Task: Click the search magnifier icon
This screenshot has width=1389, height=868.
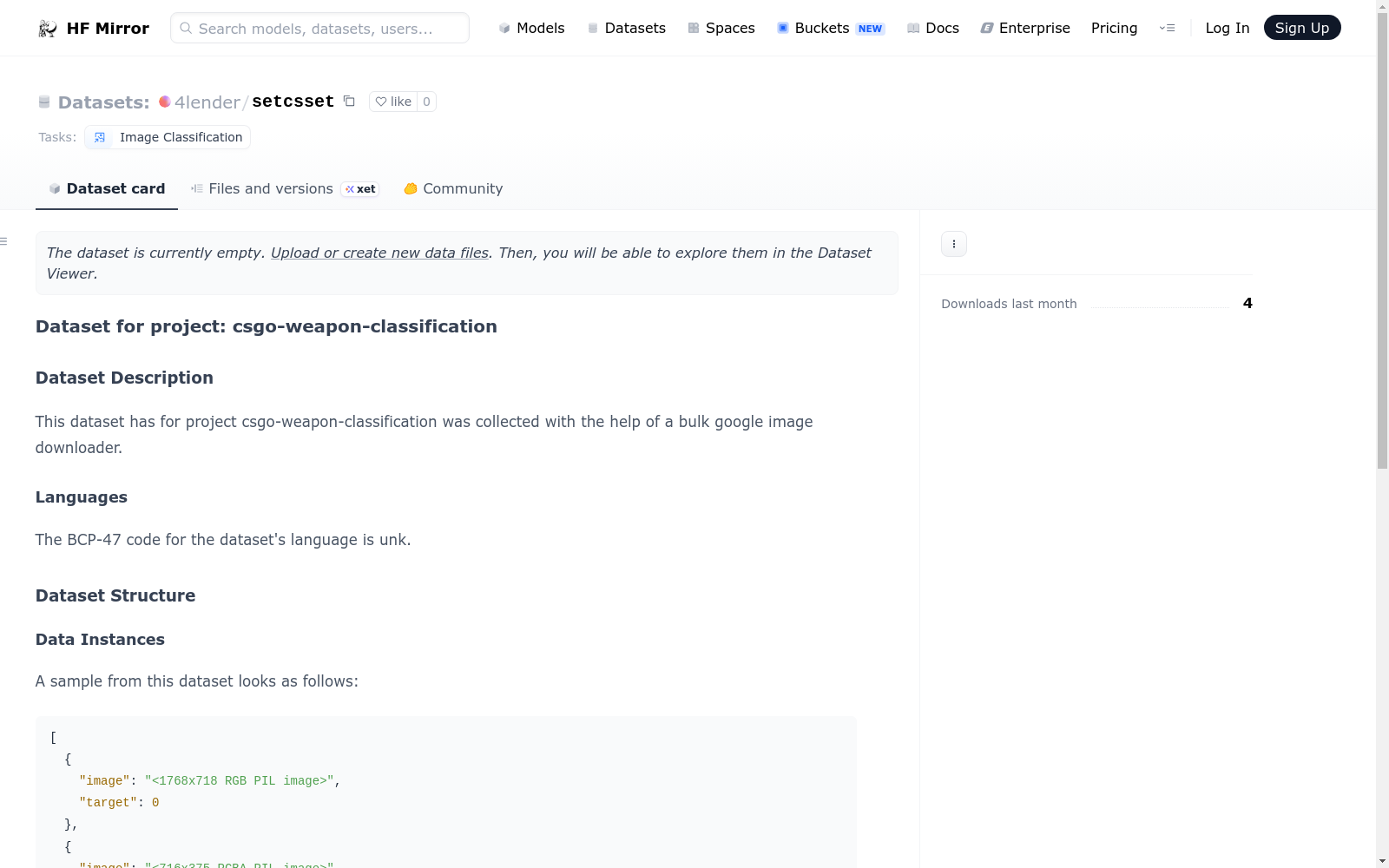Action: click(x=186, y=28)
